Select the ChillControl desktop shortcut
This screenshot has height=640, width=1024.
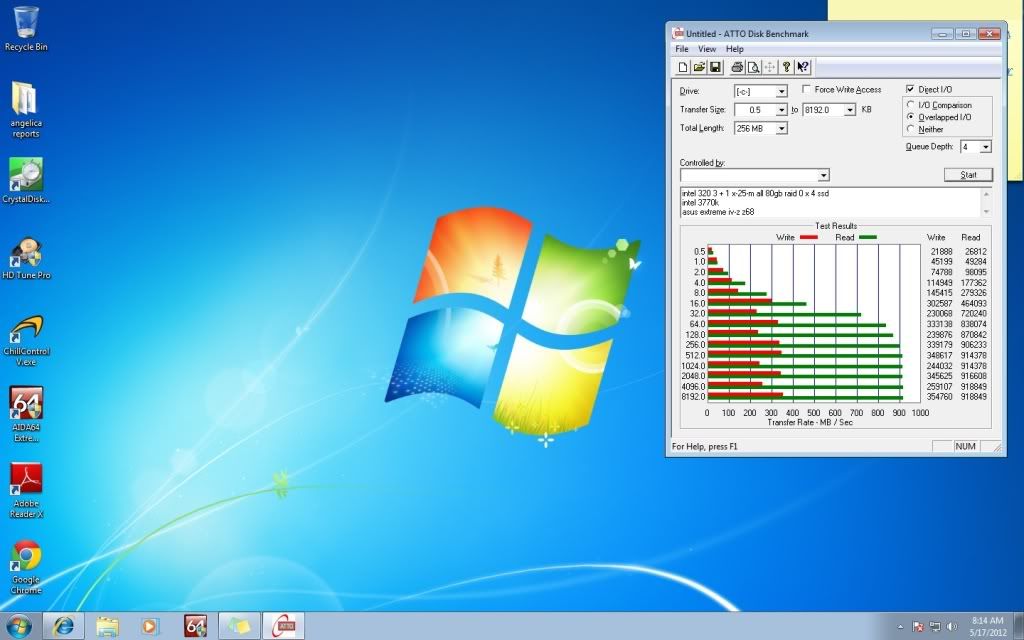[x=26, y=340]
